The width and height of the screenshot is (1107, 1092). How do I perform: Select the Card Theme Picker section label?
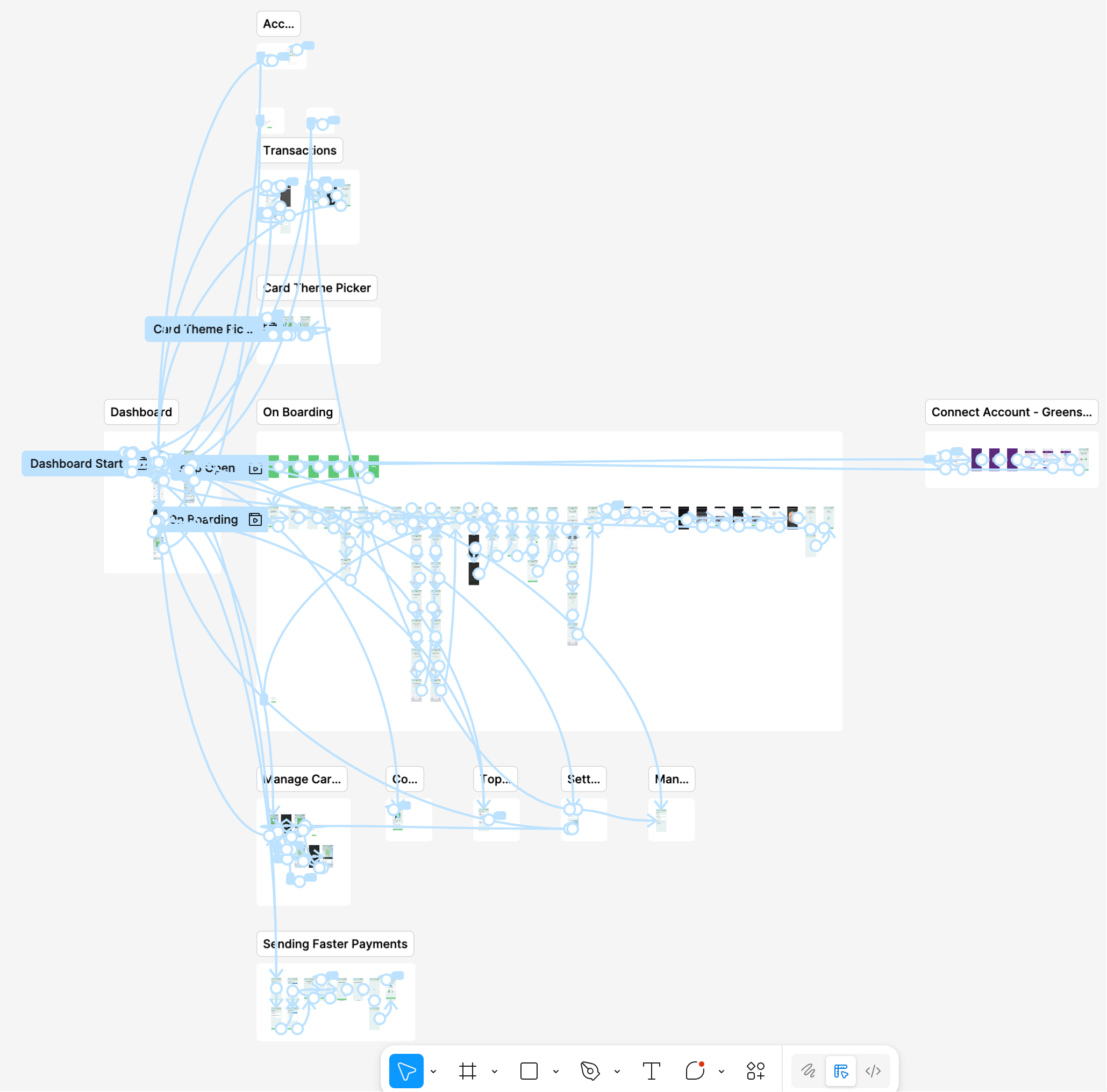[316, 288]
